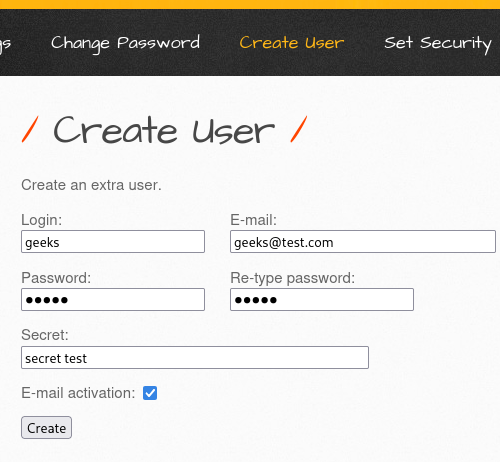The image size is (500, 462).
Task: Open the partially visible leftmost navigation item
Action: coord(5,44)
